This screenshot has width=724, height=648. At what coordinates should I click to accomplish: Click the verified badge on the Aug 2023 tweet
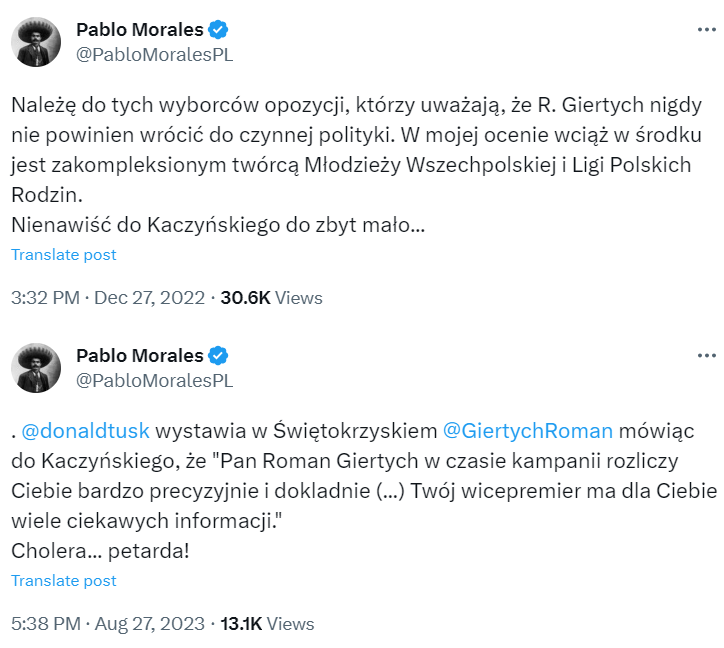point(219,355)
